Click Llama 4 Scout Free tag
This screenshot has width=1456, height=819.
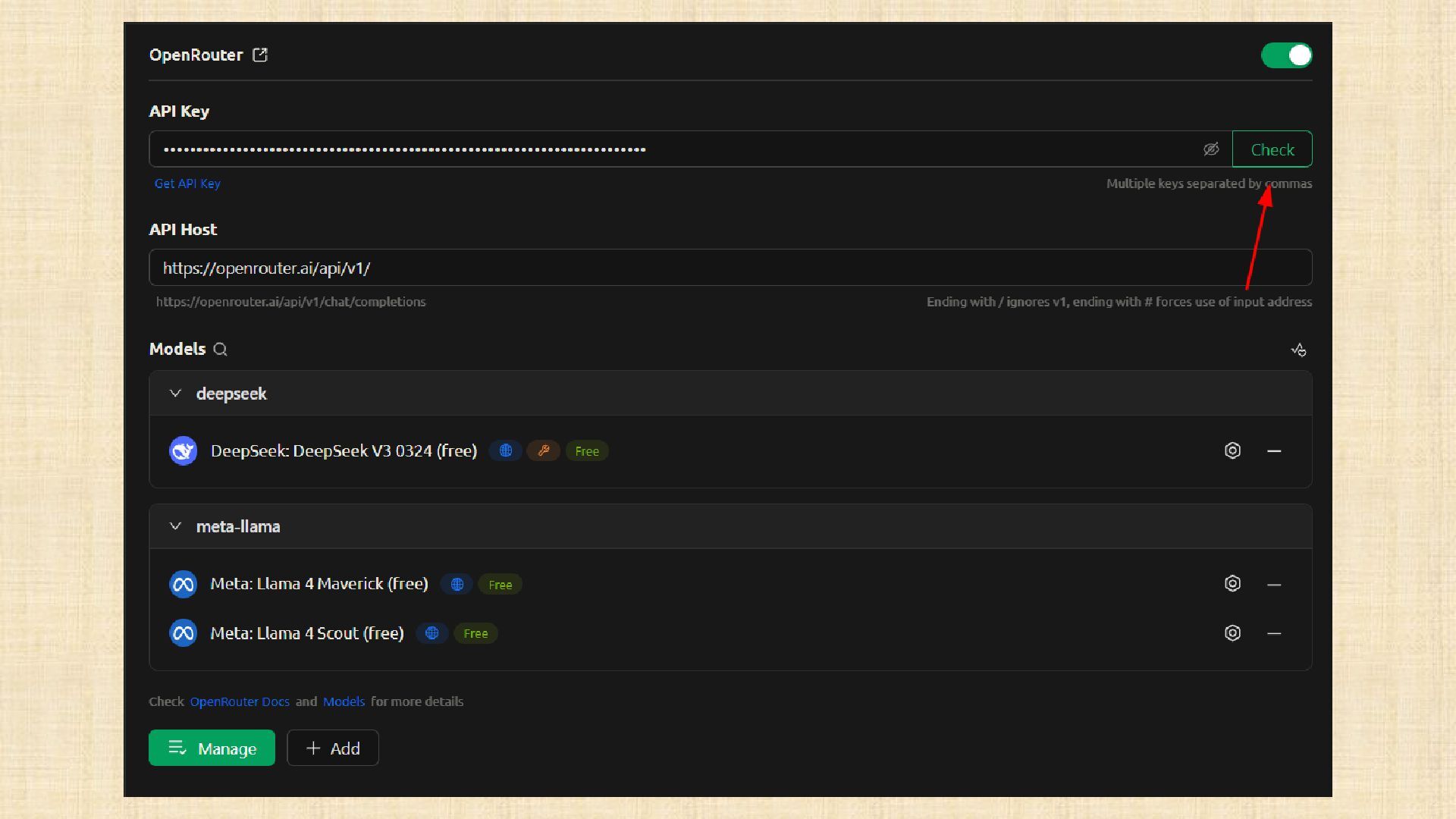point(475,633)
